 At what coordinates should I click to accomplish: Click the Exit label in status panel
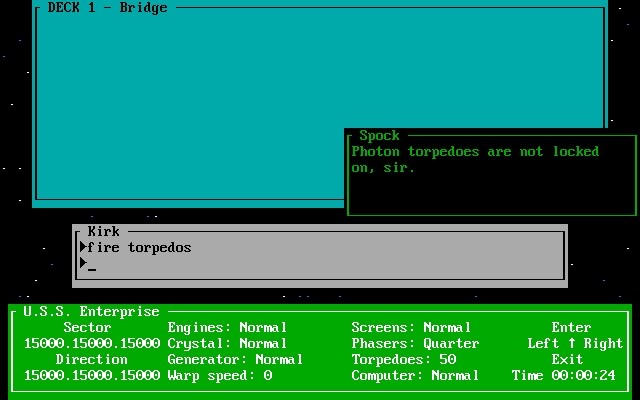[x=567, y=360]
